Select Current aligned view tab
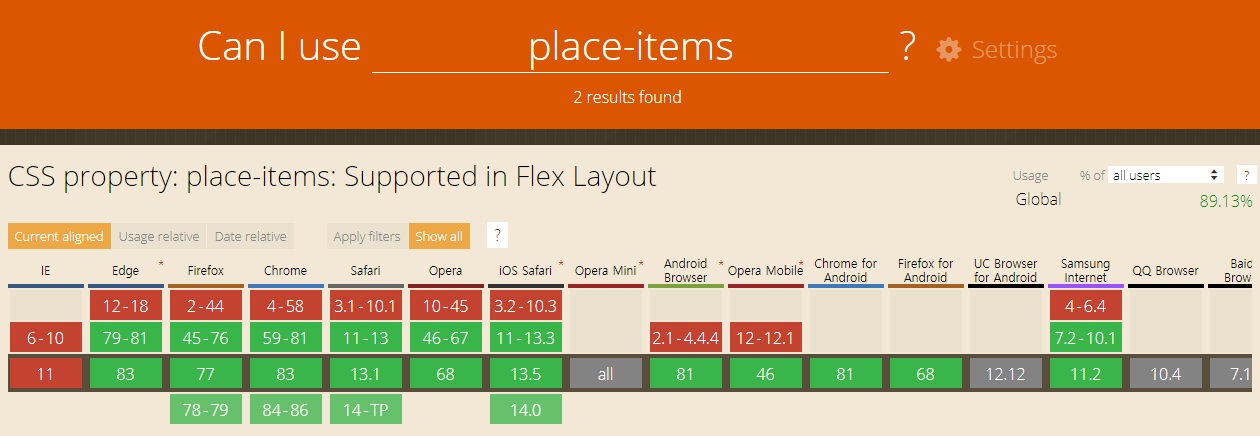Screen dimensions: 1260x436 coord(59,237)
